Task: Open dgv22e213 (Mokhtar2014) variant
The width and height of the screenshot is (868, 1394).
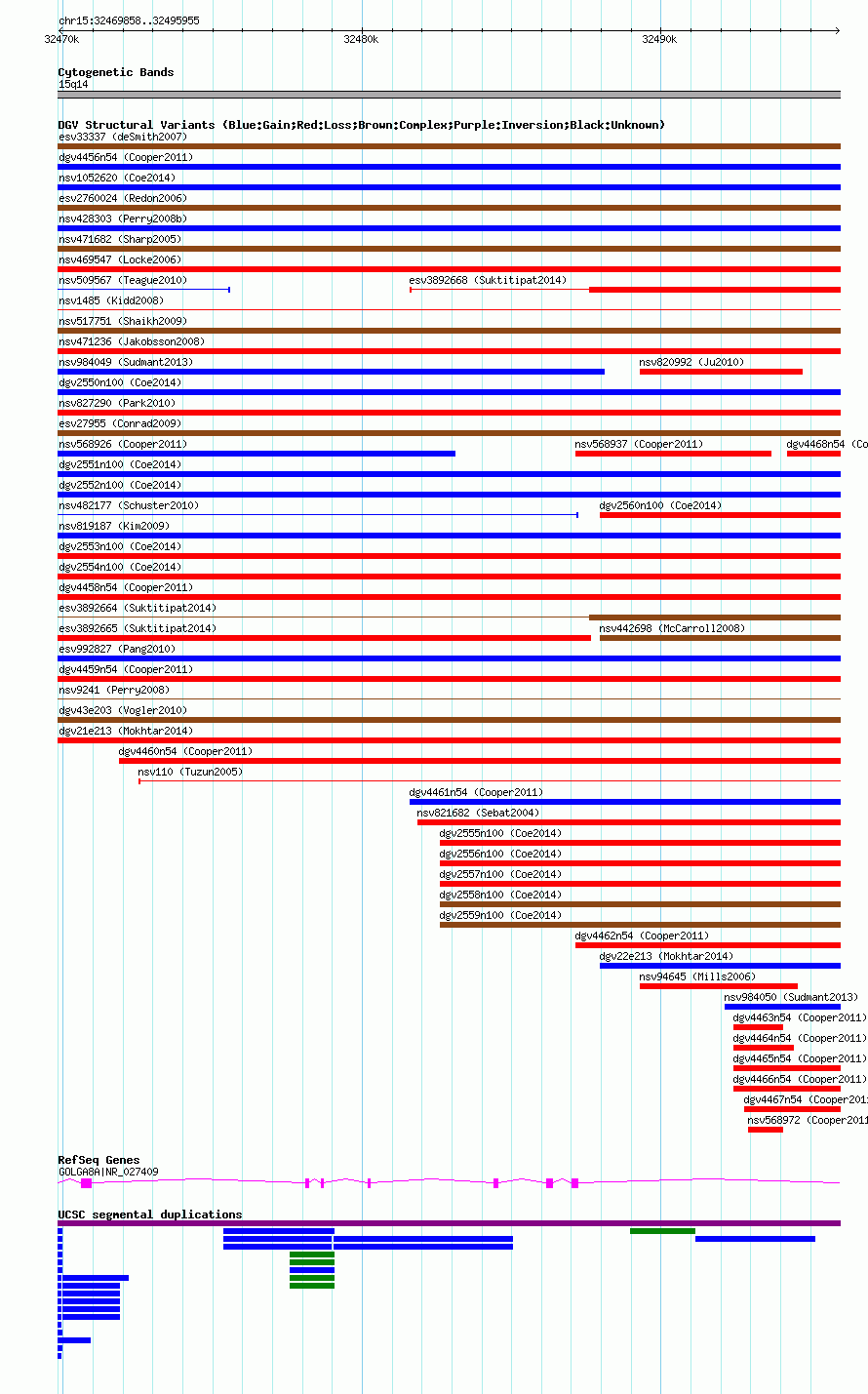Action: click(720, 966)
